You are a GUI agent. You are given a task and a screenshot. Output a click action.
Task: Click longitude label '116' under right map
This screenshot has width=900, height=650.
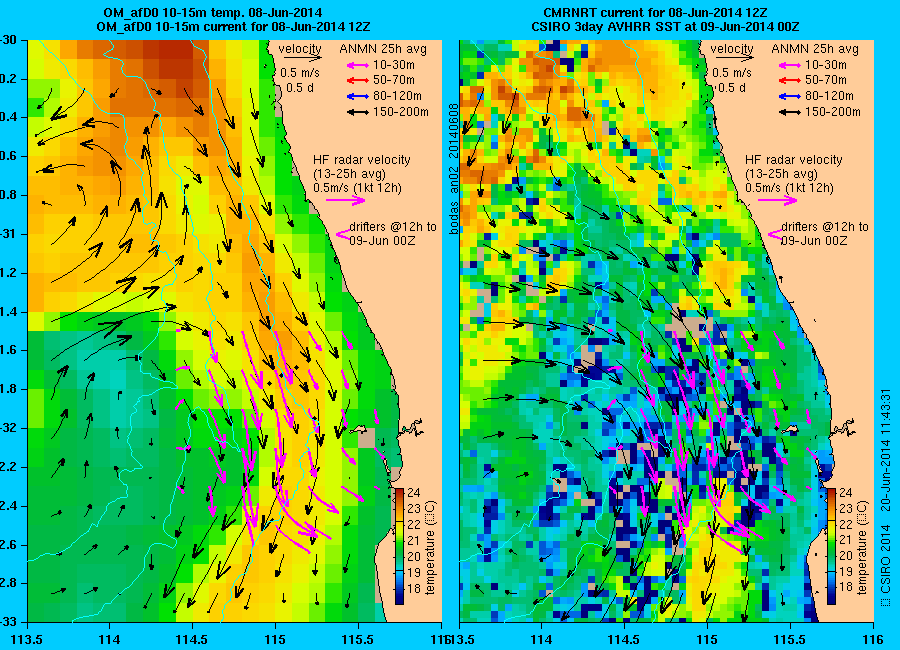(872, 639)
